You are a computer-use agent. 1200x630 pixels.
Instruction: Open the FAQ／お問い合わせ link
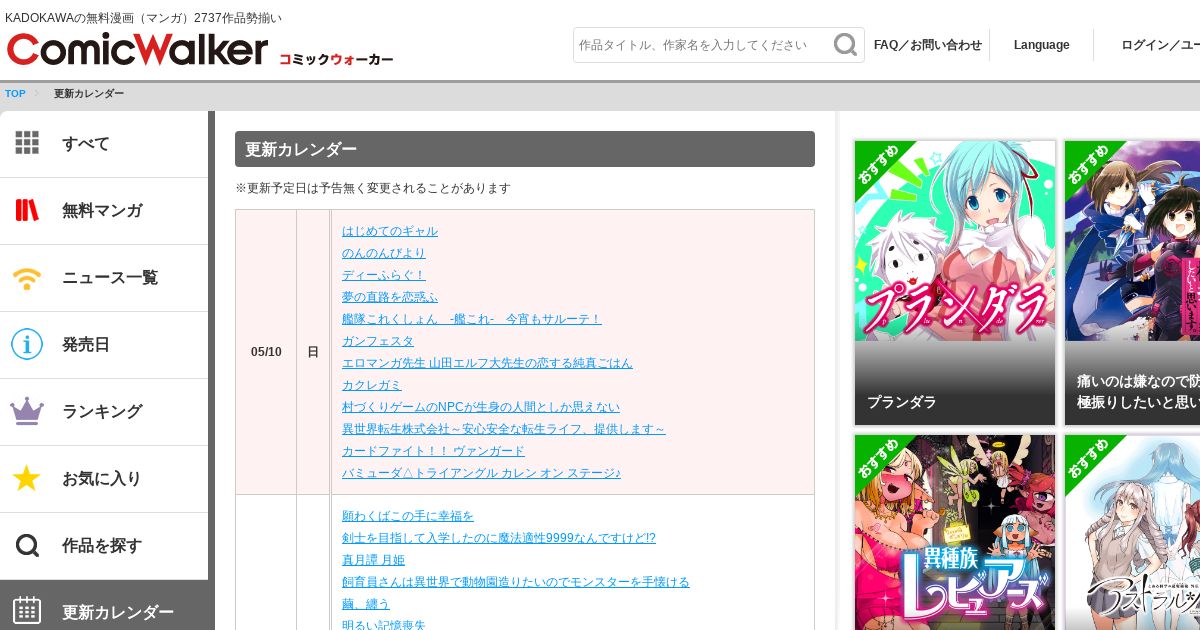(x=928, y=45)
